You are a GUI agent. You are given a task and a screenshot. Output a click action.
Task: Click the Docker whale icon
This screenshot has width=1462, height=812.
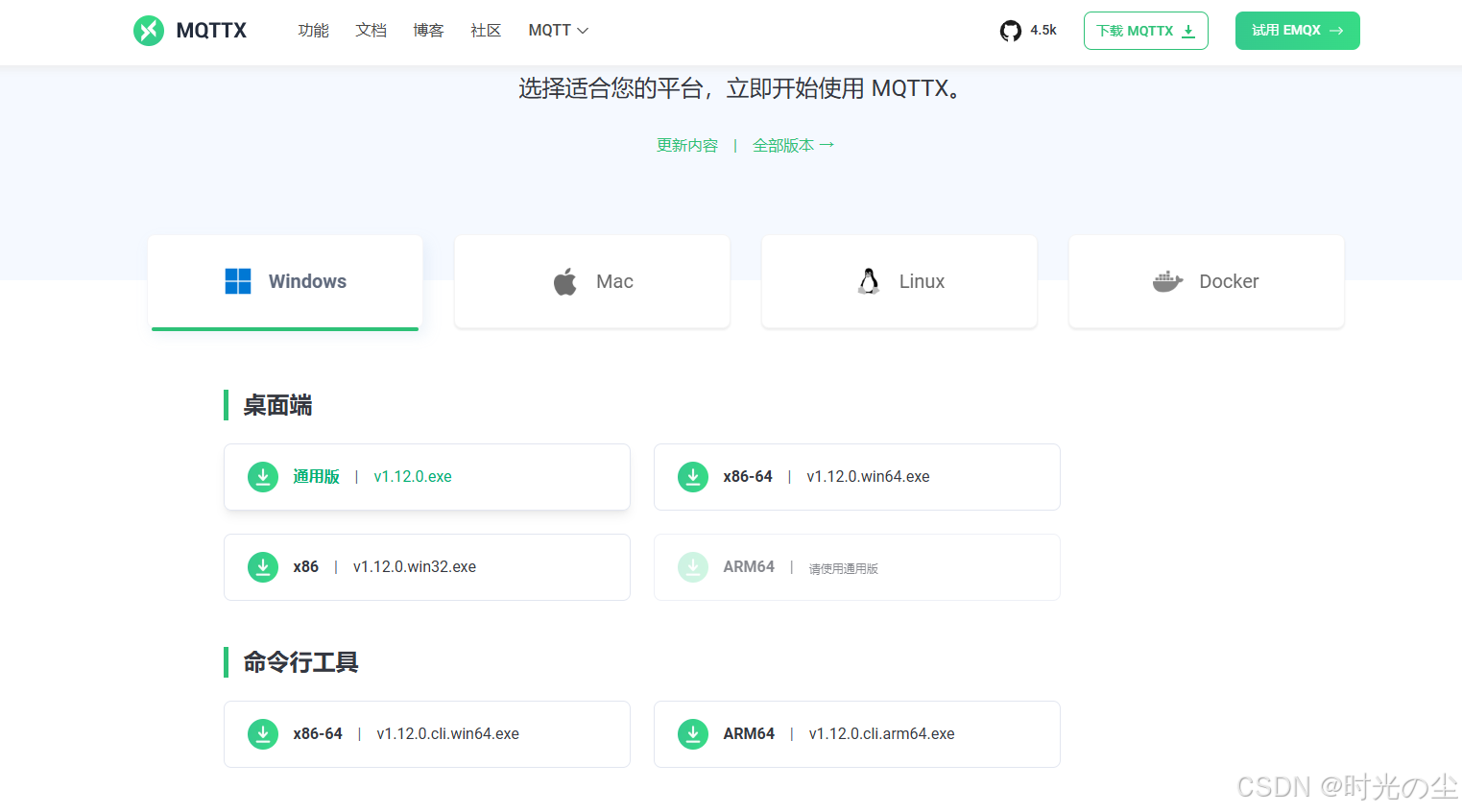pyautogui.click(x=1166, y=281)
